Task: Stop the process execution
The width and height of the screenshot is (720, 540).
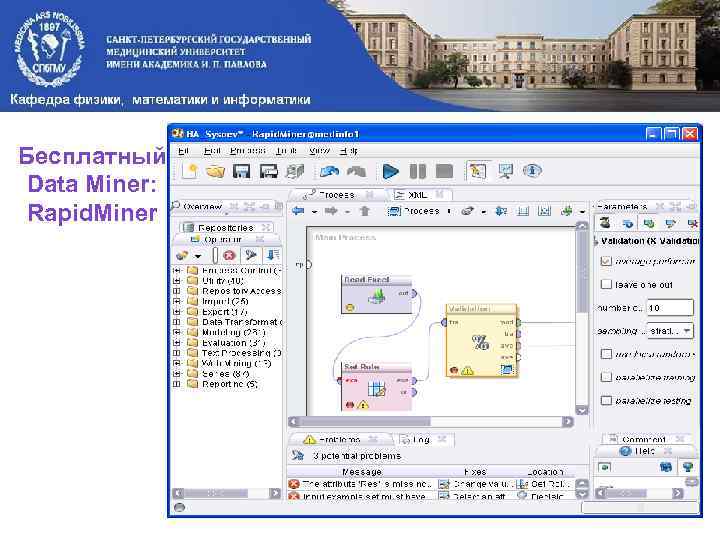Action: click(x=444, y=172)
